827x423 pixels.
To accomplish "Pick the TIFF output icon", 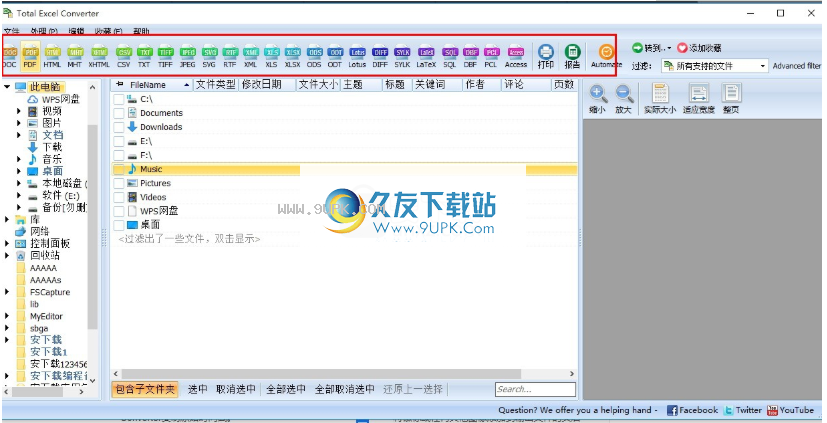I will pyautogui.click(x=166, y=56).
